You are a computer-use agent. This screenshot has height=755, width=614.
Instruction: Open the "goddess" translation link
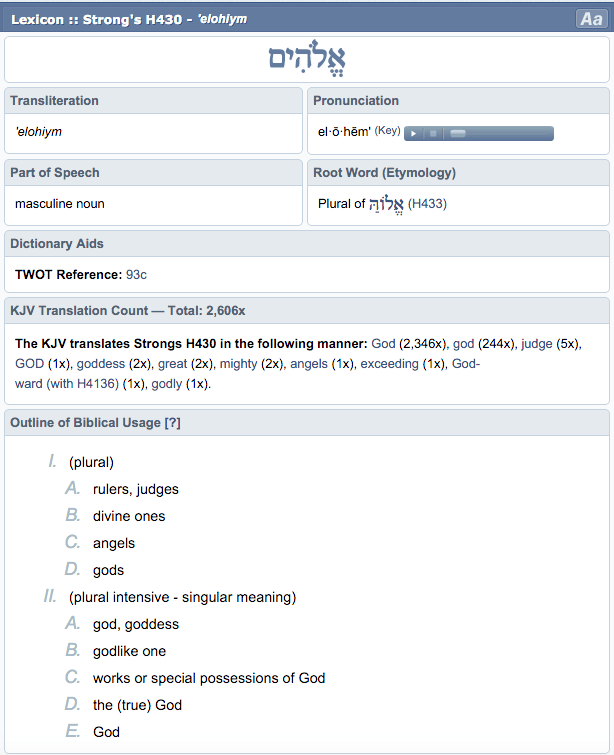pos(100,364)
